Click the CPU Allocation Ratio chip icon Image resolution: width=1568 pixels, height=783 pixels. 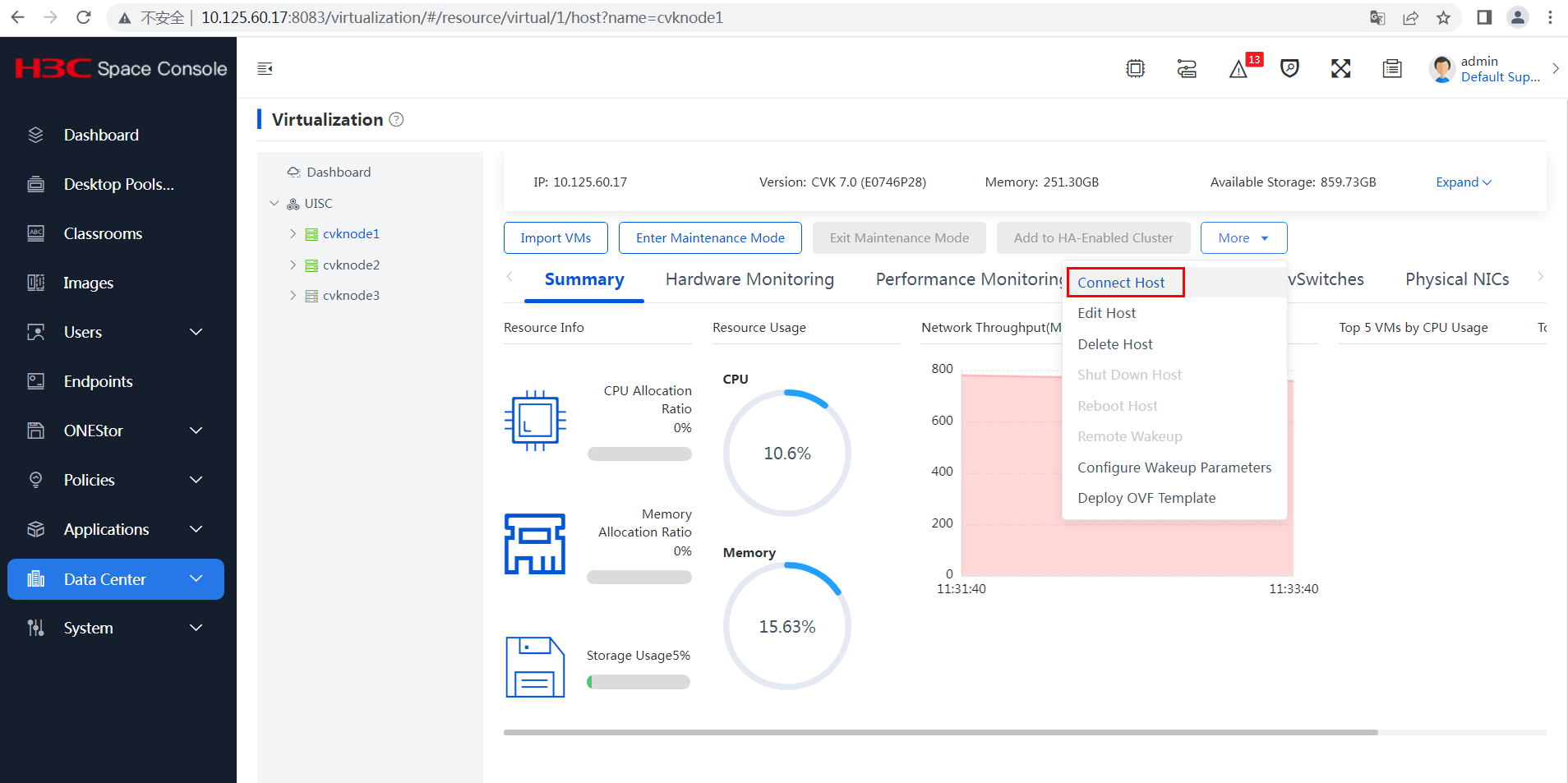pos(535,421)
